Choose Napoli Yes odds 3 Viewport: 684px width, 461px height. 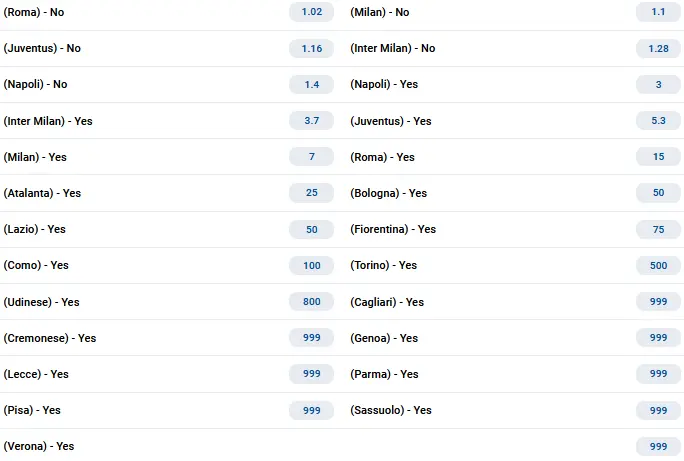coord(658,85)
